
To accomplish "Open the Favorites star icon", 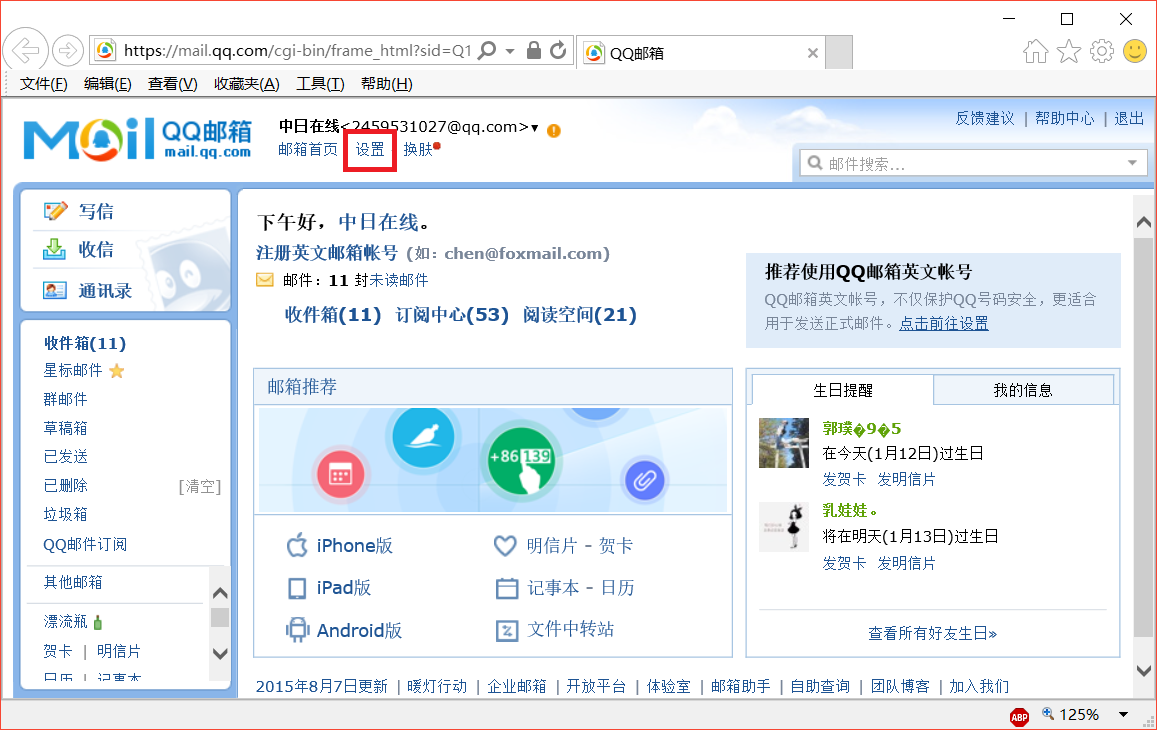I will coord(1068,51).
